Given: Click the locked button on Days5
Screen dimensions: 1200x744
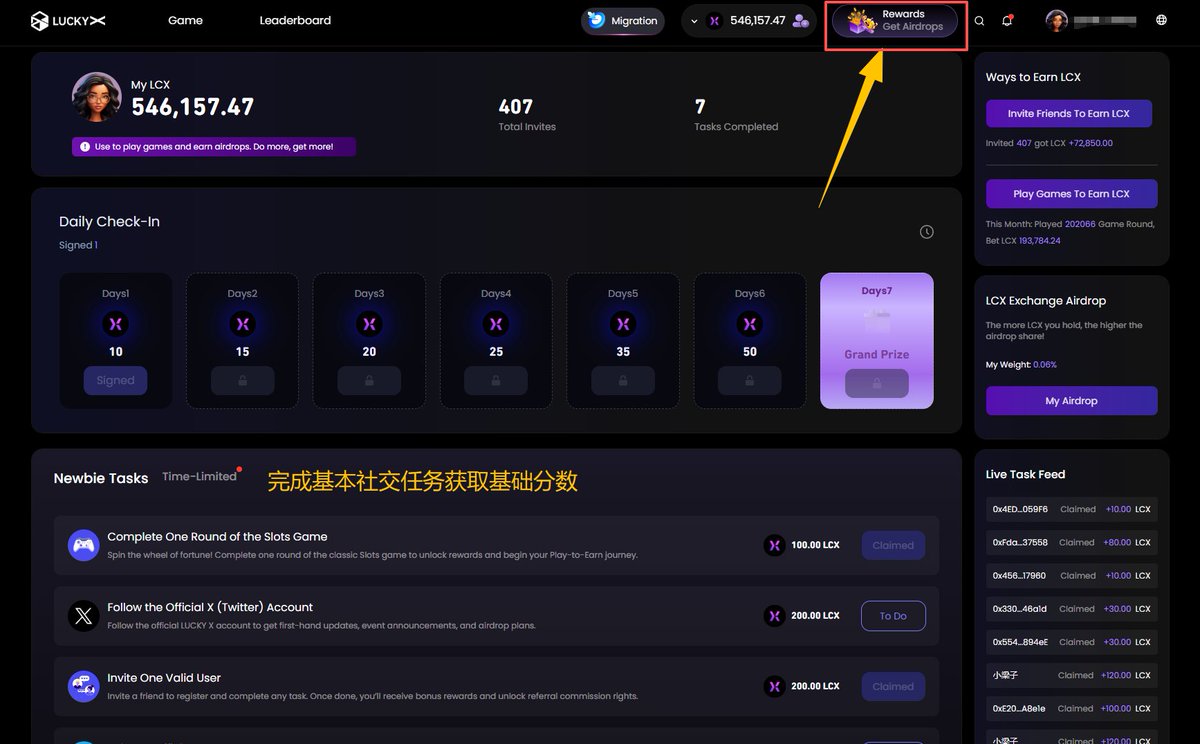Looking at the screenshot, I should click(623, 380).
